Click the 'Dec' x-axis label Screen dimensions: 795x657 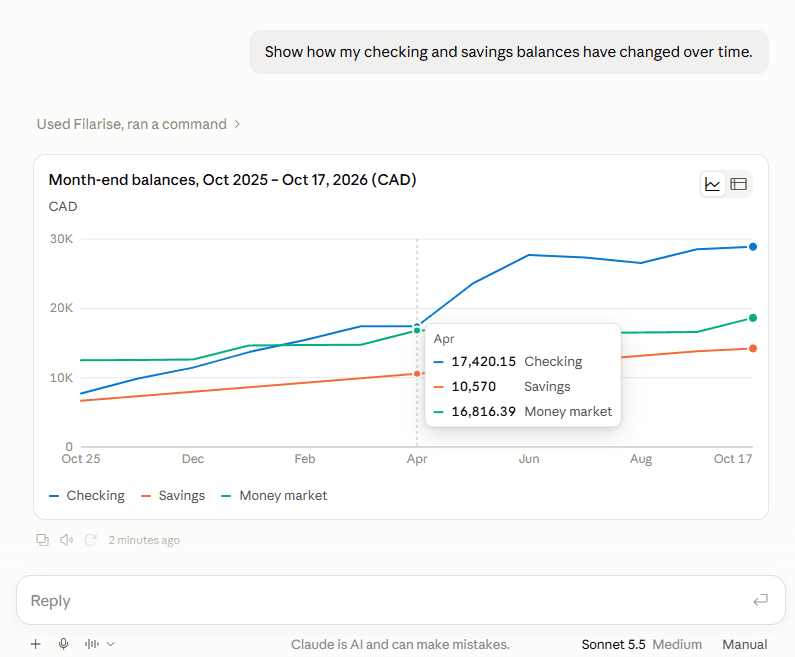point(193,459)
